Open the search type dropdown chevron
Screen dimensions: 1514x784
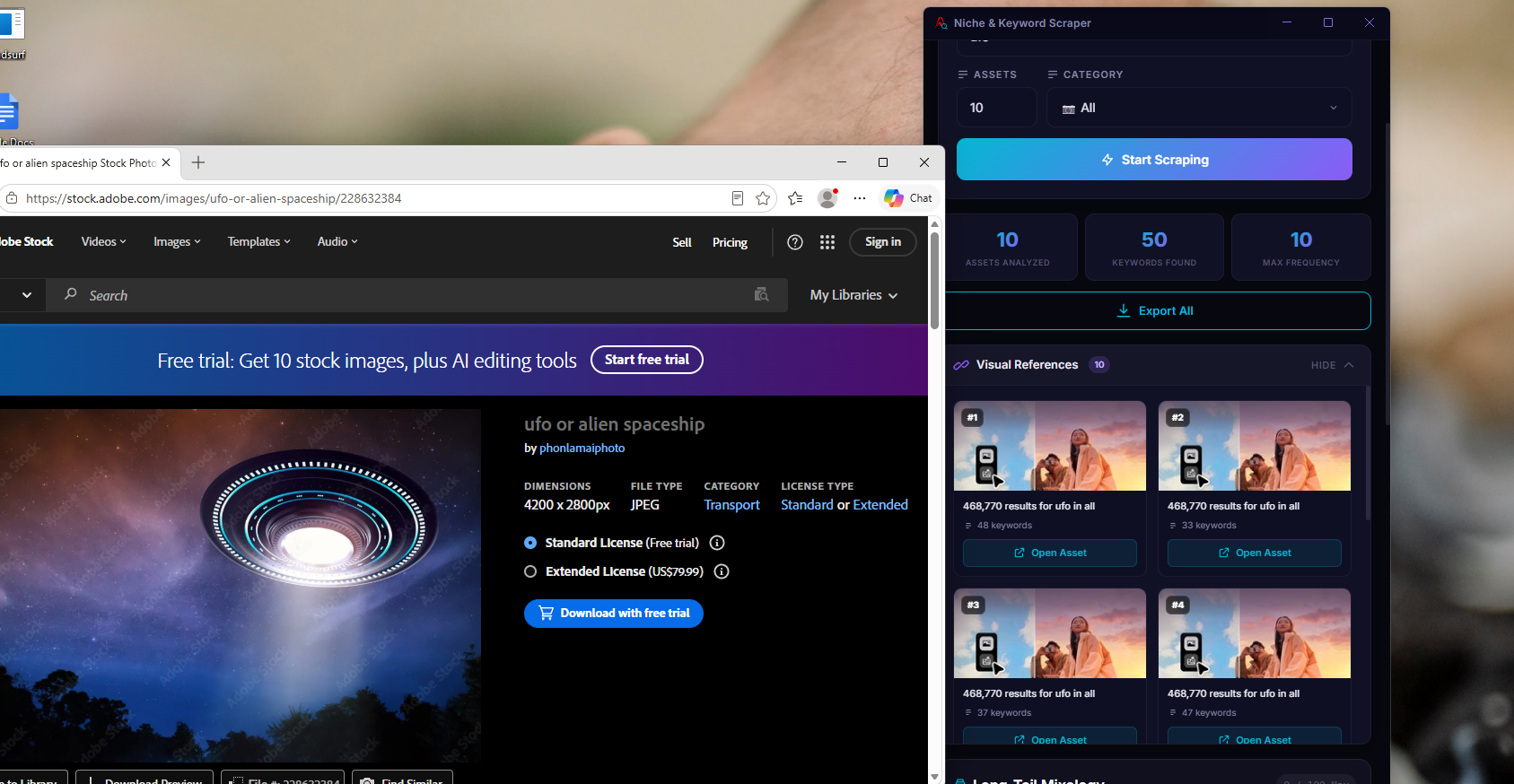click(x=27, y=295)
